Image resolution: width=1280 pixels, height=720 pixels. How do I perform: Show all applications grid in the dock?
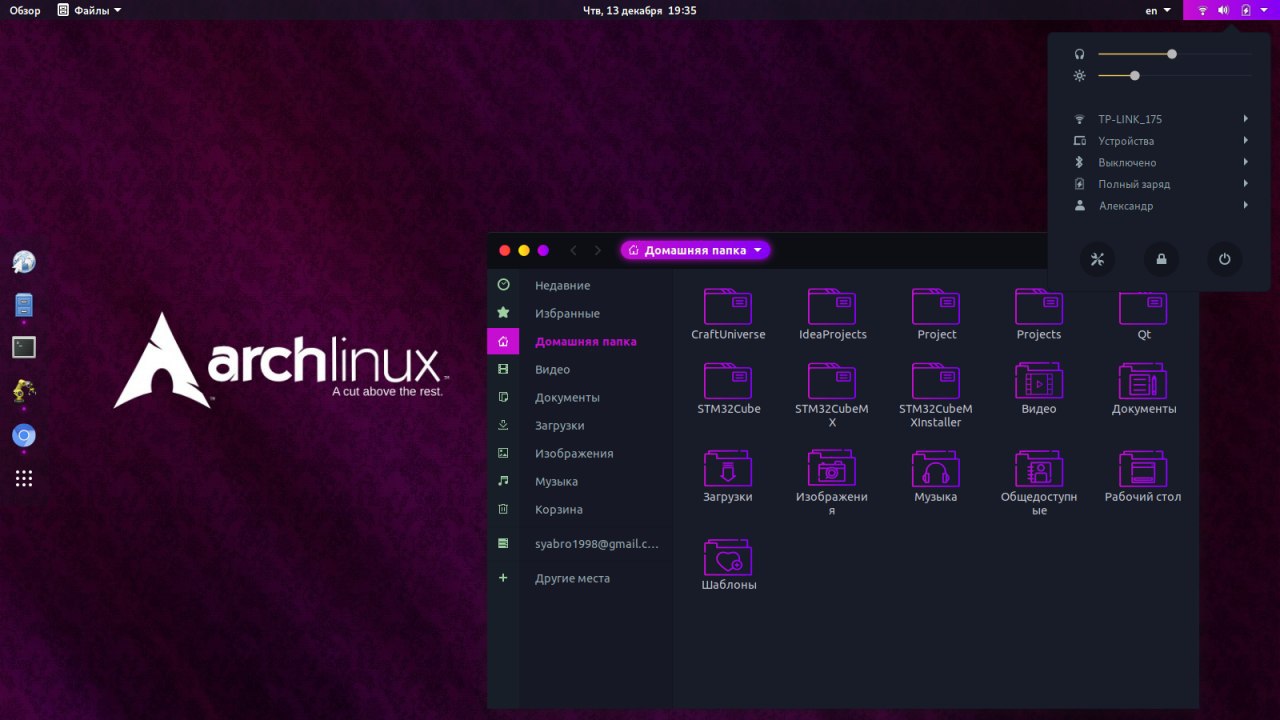click(x=24, y=479)
